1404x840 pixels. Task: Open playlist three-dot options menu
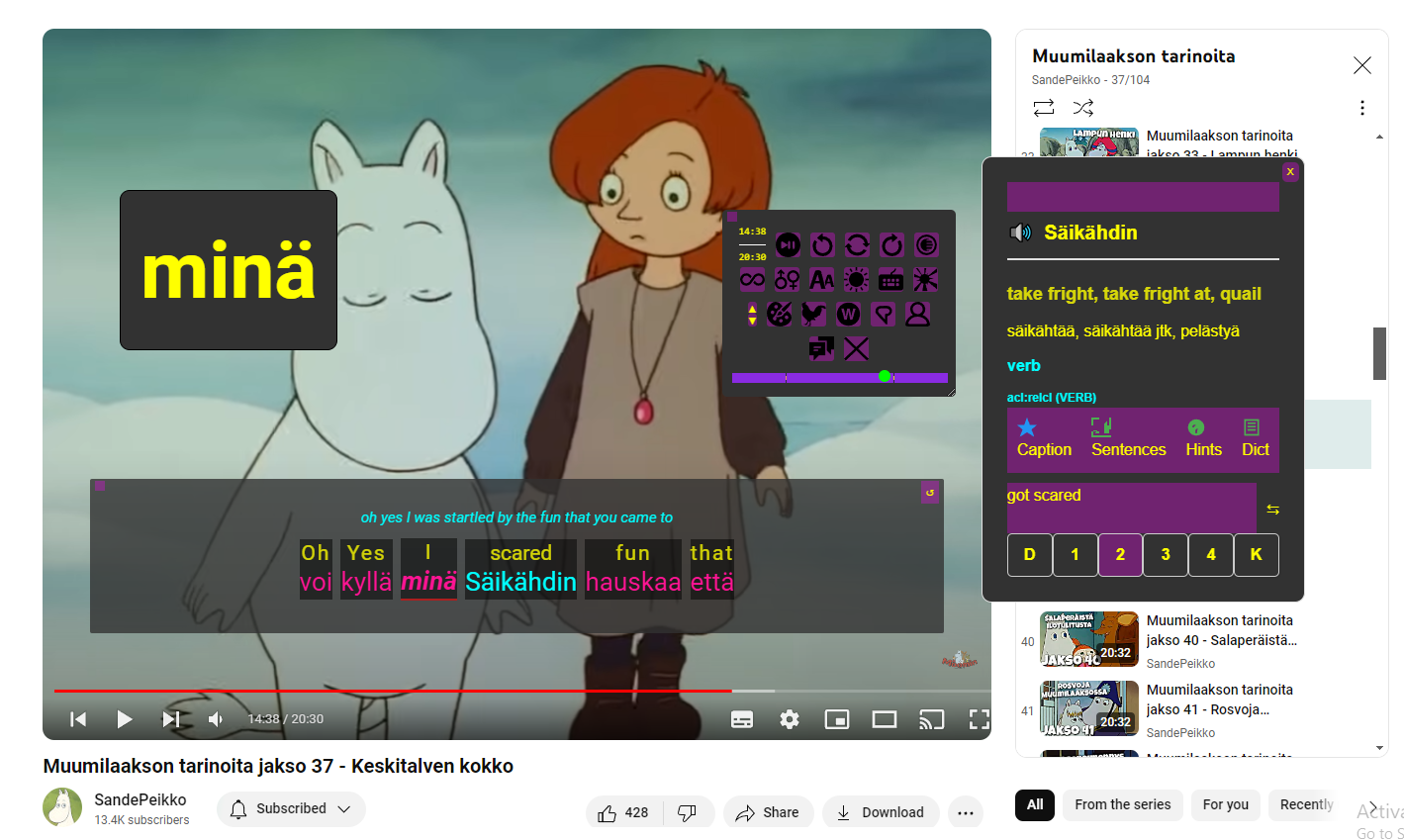point(1362,107)
